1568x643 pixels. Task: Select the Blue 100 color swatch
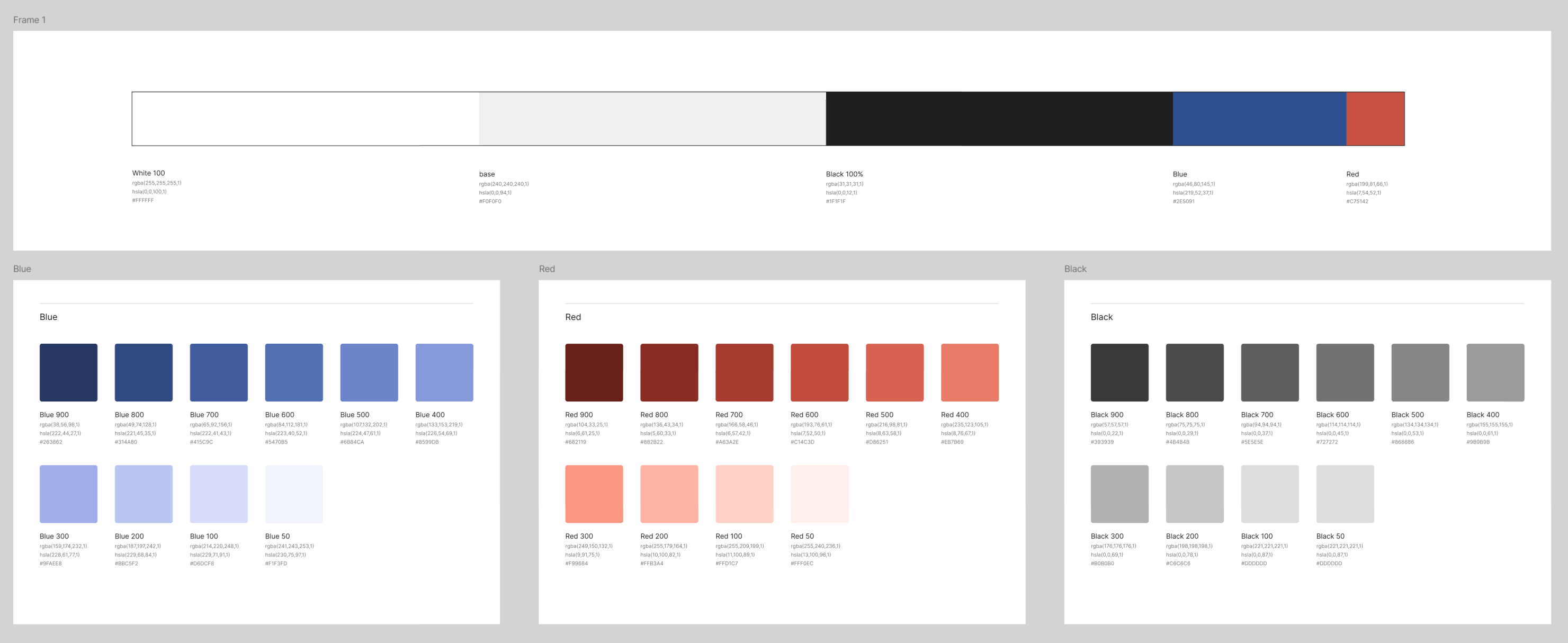(219, 493)
